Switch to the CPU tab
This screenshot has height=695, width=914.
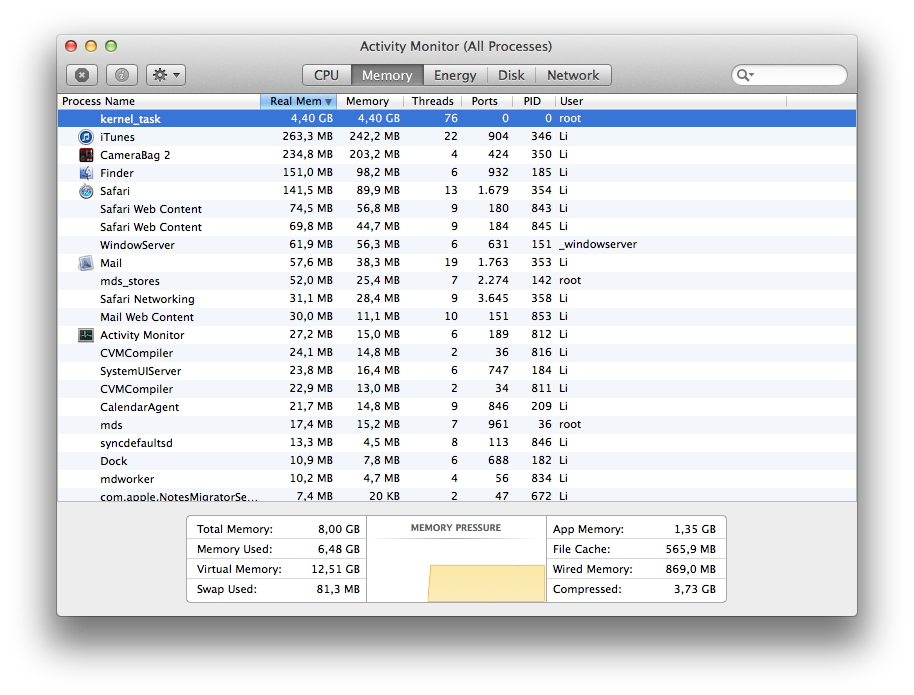click(326, 75)
